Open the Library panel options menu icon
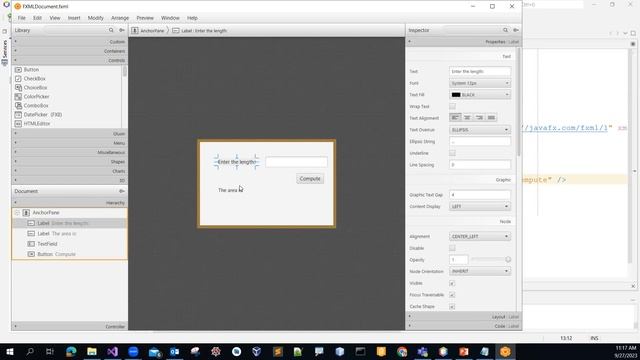The width and height of the screenshot is (640, 360). (x=122, y=30)
